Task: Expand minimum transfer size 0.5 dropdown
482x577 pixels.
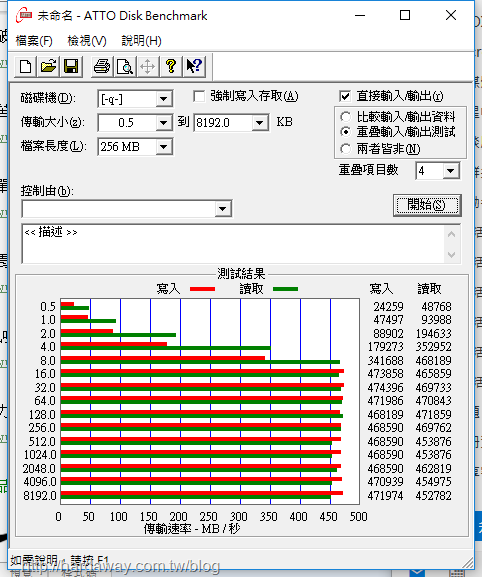Action: (163, 123)
